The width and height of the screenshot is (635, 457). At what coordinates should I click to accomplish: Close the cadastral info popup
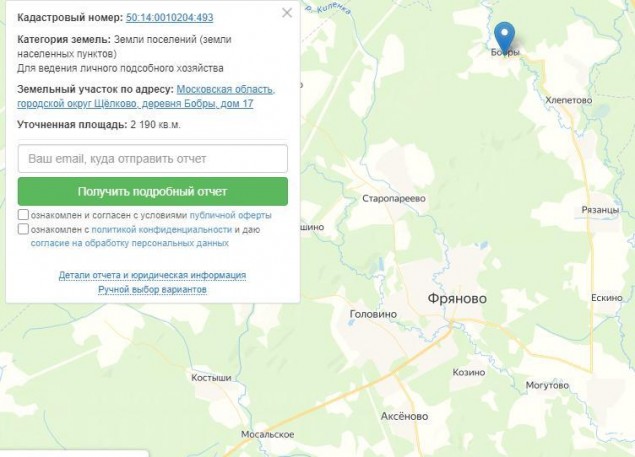tap(287, 13)
